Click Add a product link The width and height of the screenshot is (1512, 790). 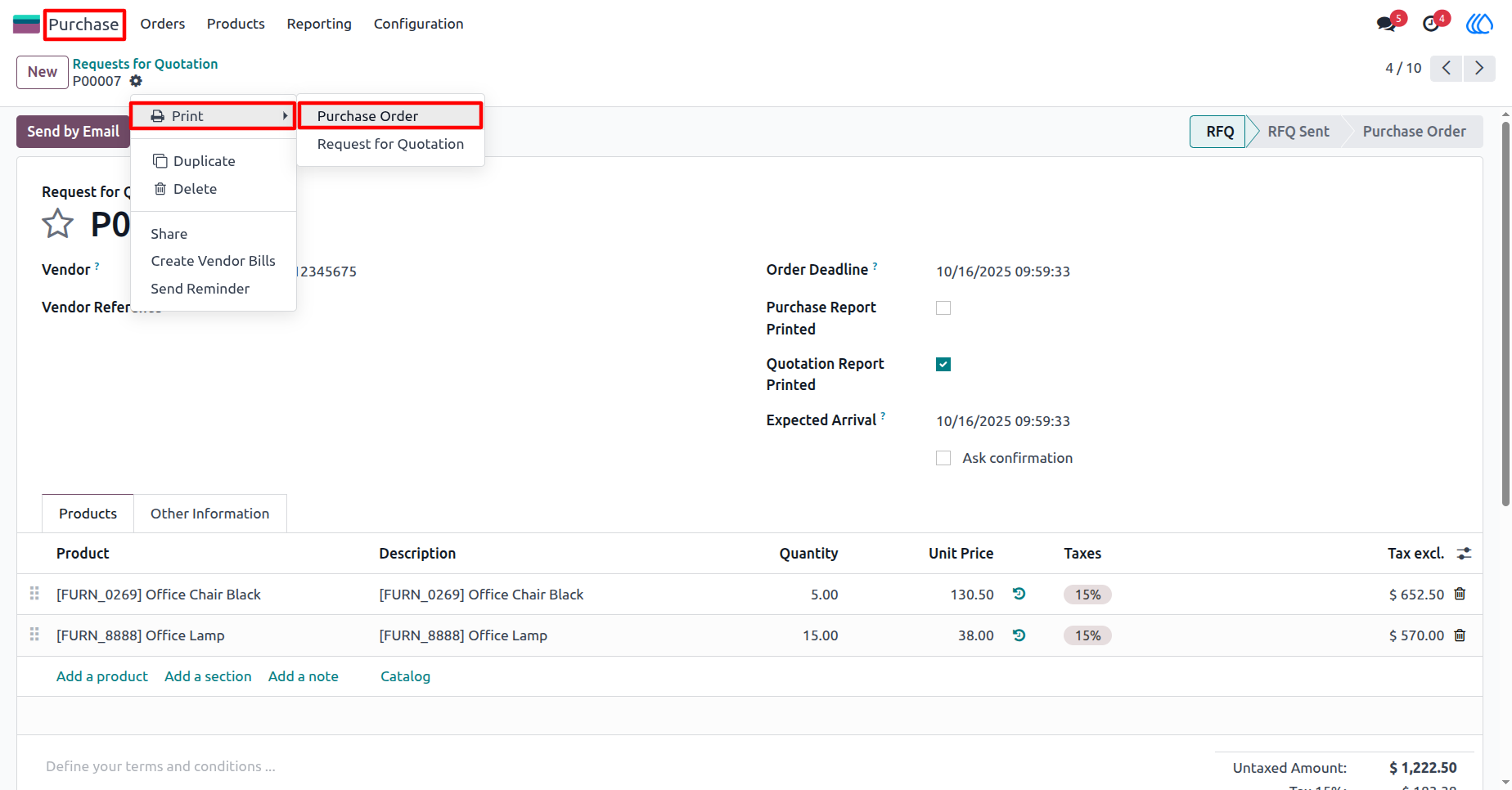(102, 676)
